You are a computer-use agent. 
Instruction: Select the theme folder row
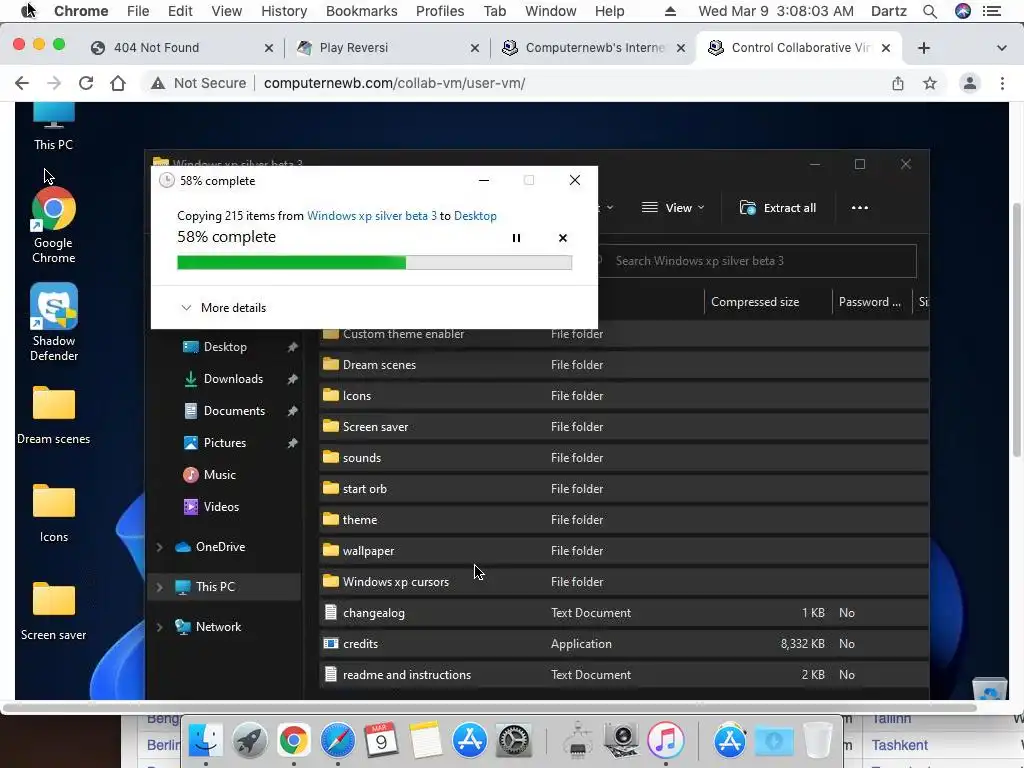[624, 520]
